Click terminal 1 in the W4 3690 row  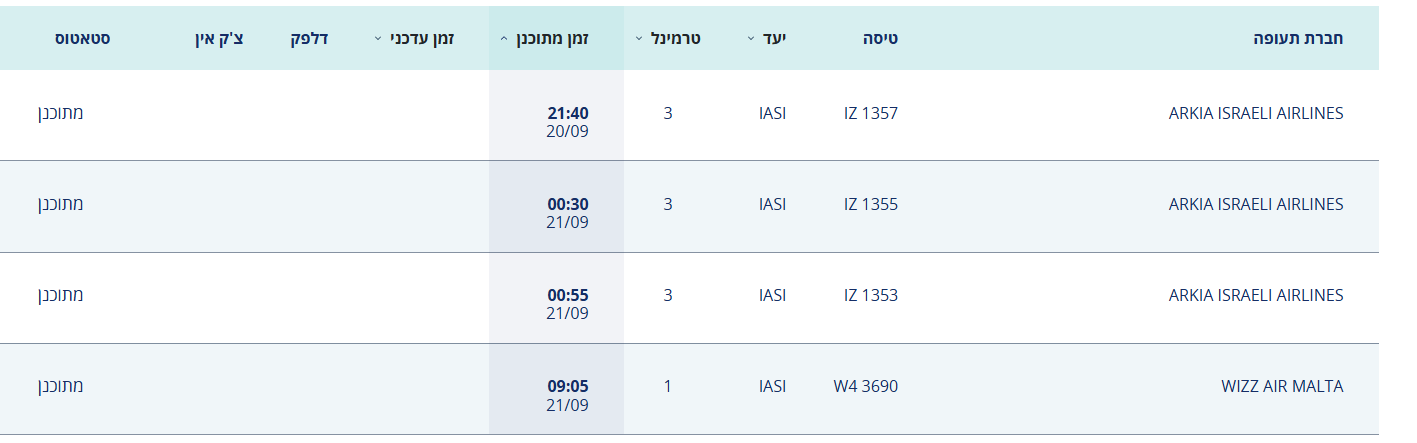668,387
